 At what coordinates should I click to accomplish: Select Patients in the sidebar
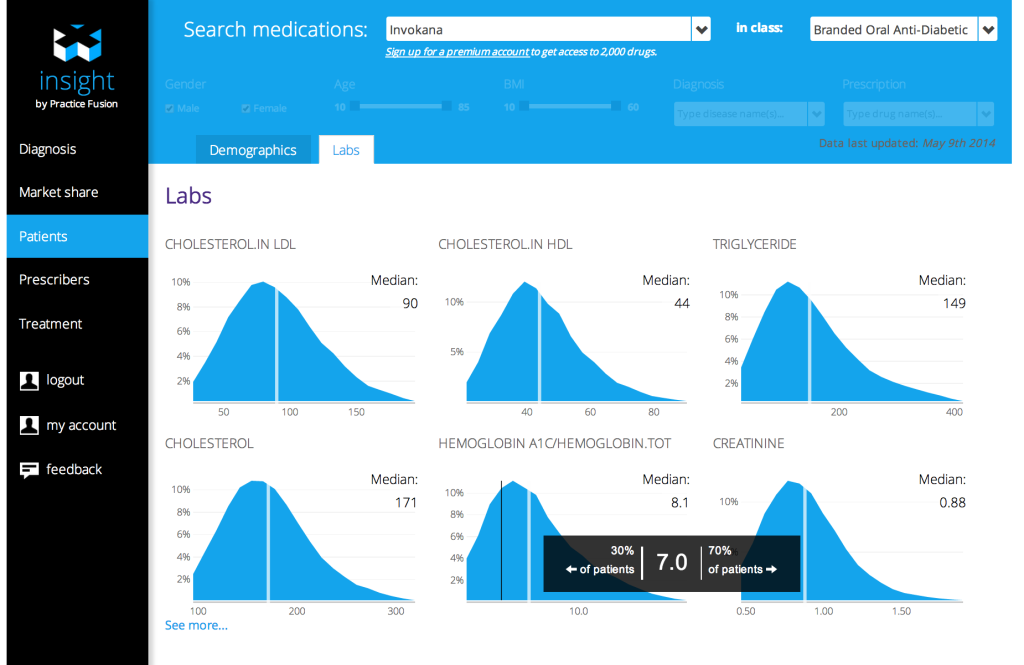pos(77,236)
